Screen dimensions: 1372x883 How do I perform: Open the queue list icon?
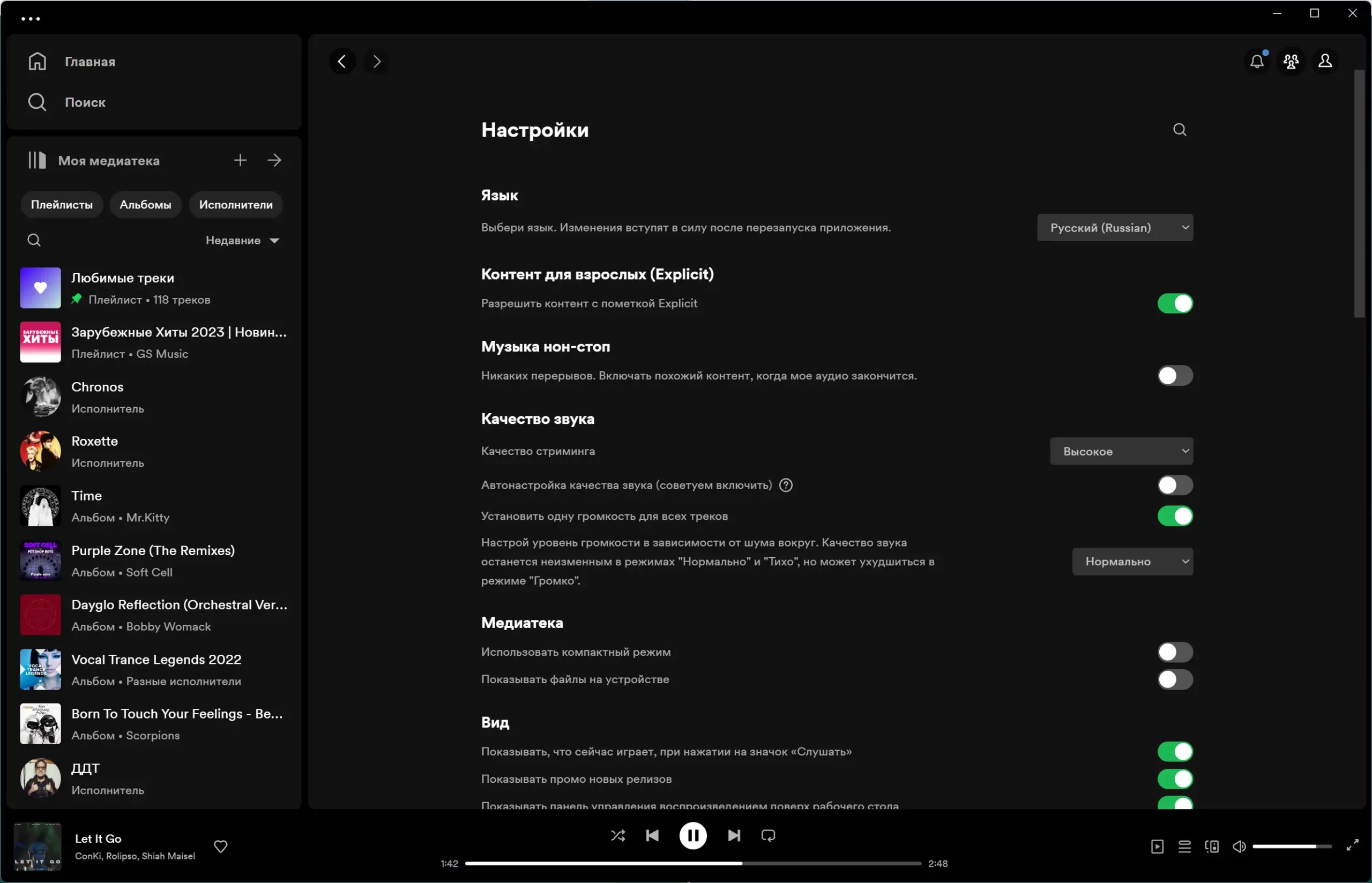pos(1184,847)
